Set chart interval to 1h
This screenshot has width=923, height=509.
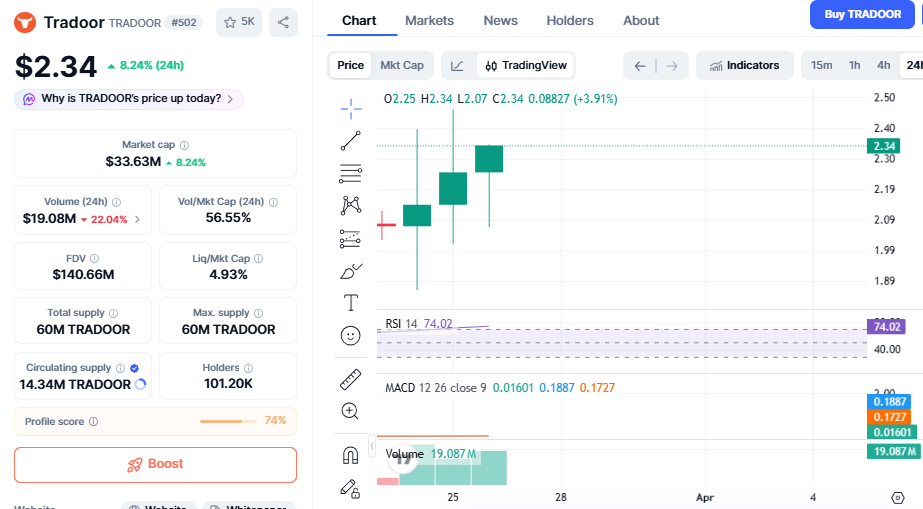click(x=855, y=65)
